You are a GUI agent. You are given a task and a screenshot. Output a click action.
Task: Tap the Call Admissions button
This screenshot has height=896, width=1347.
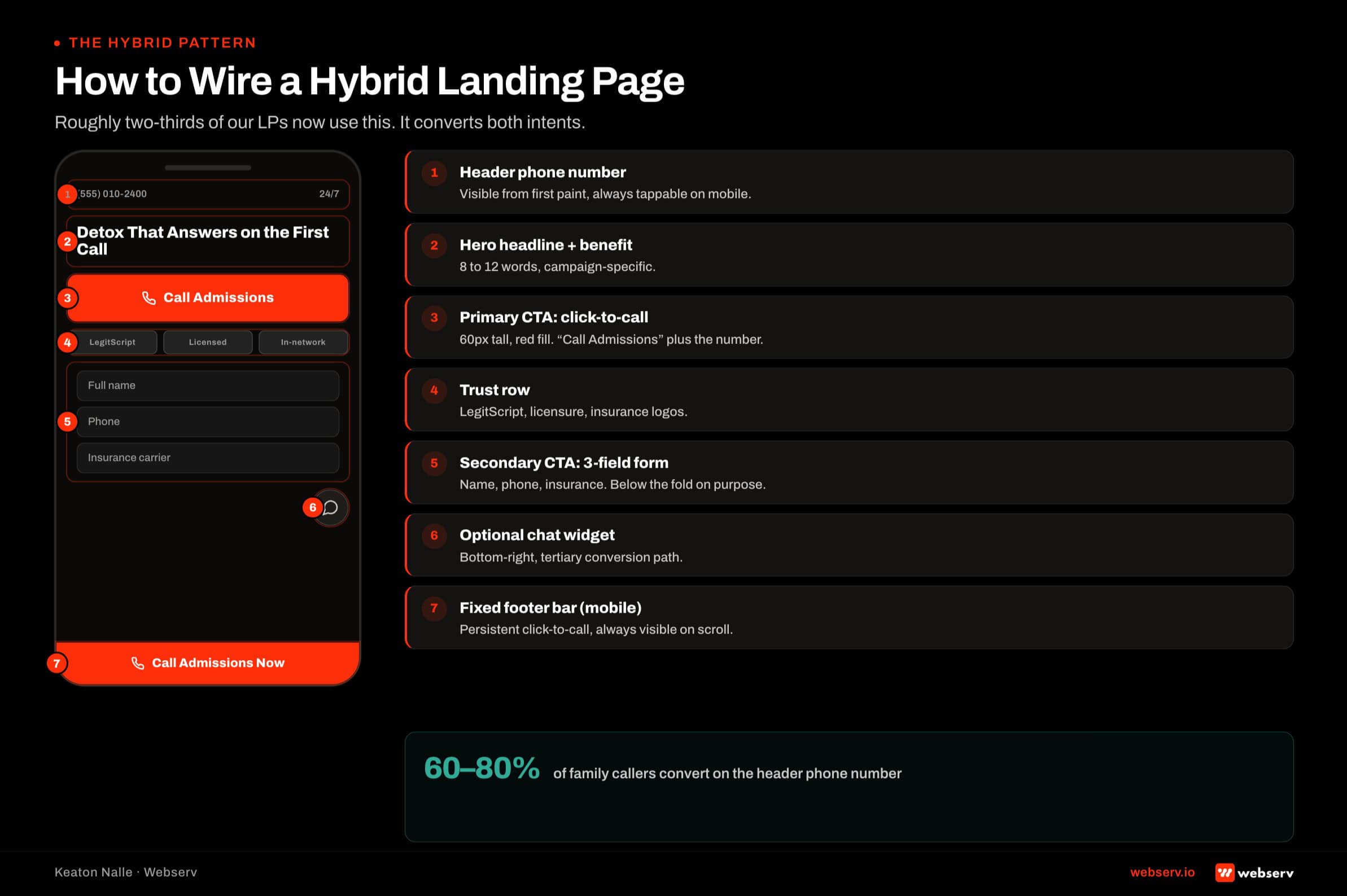(x=208, y=298)
